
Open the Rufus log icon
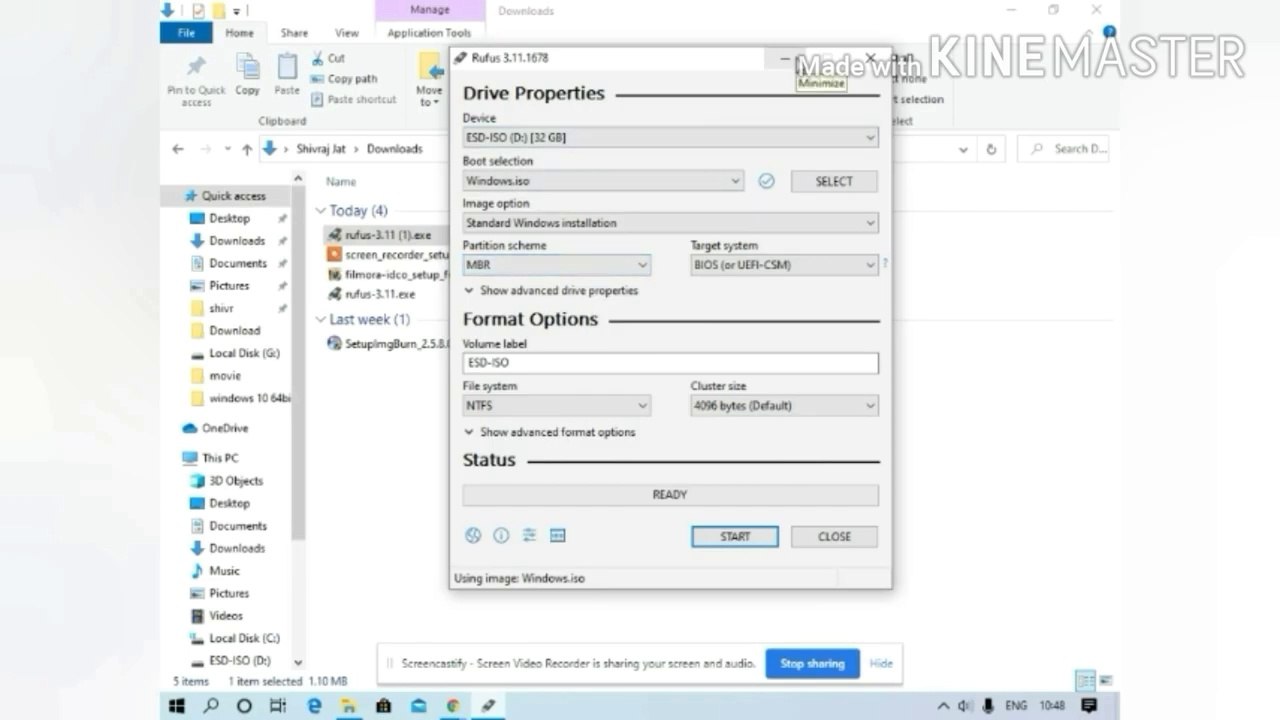558,536
